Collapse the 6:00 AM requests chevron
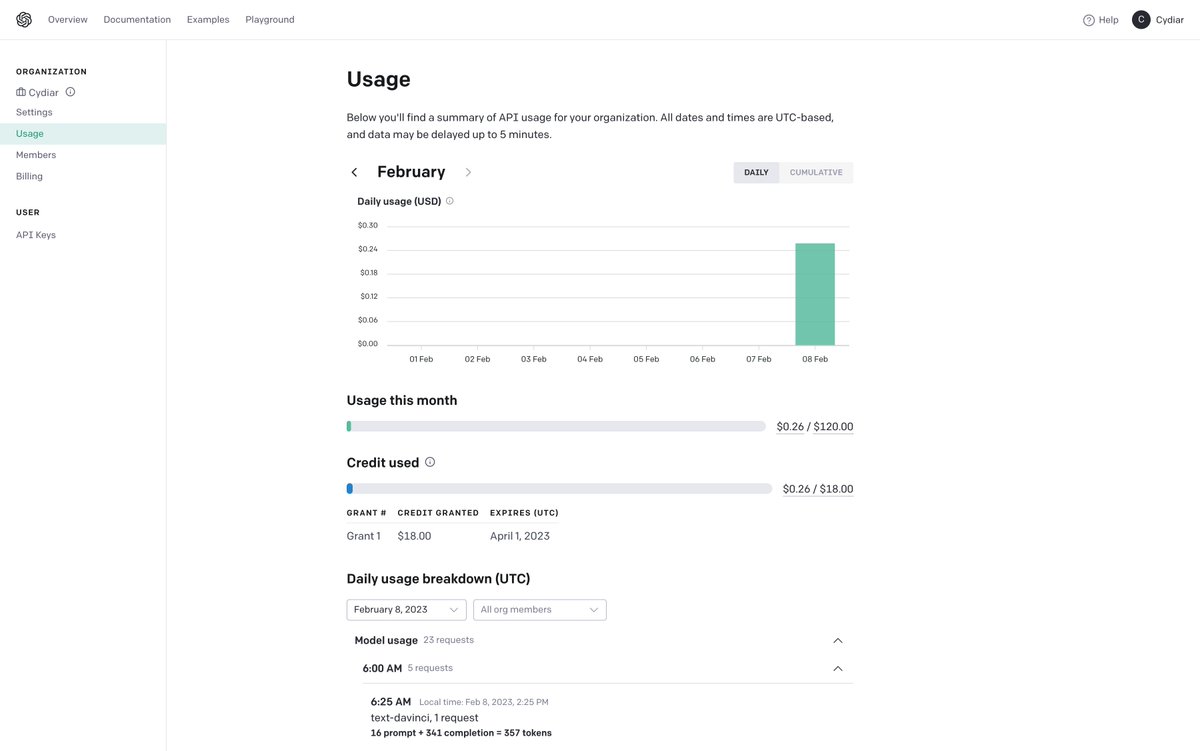This screenshot has height=751, width=1200. [x=838, y=669]
